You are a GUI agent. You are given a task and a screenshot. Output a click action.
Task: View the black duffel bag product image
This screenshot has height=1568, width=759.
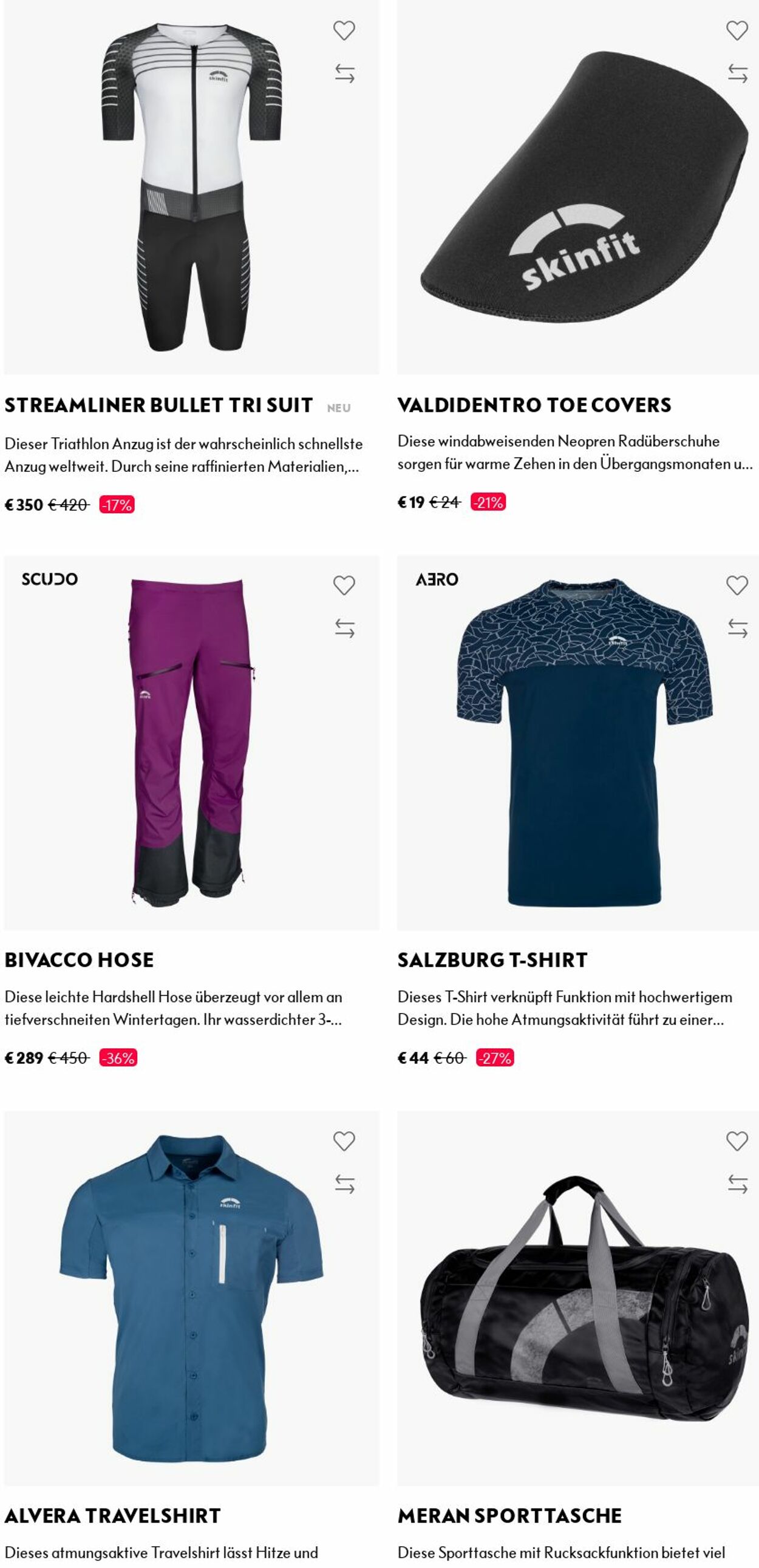(577, 1298)
